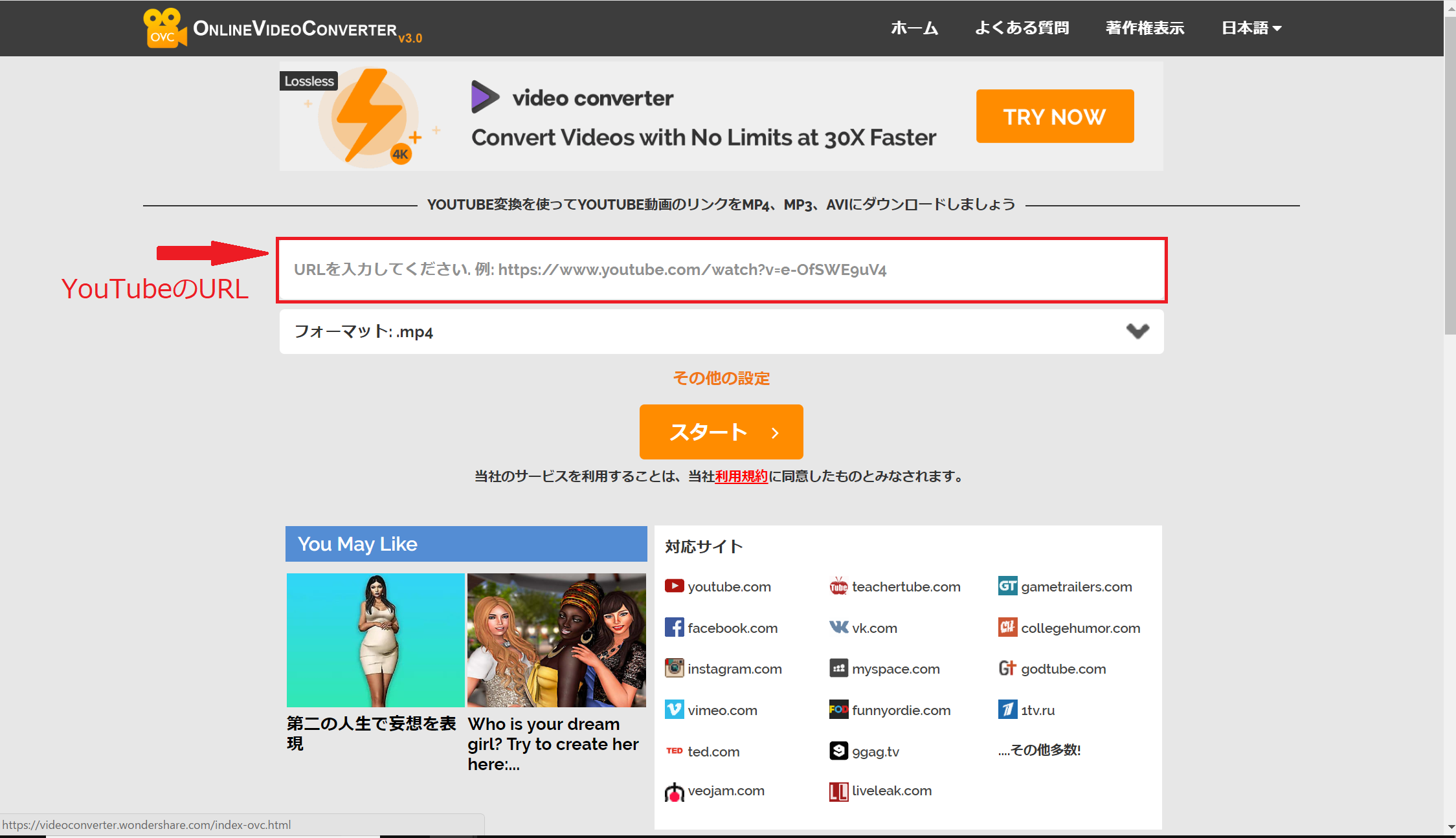Click the liveleak.com site icon
Image resolution: width=1456 pixels, height=838 pixels.
click(838, 791)
